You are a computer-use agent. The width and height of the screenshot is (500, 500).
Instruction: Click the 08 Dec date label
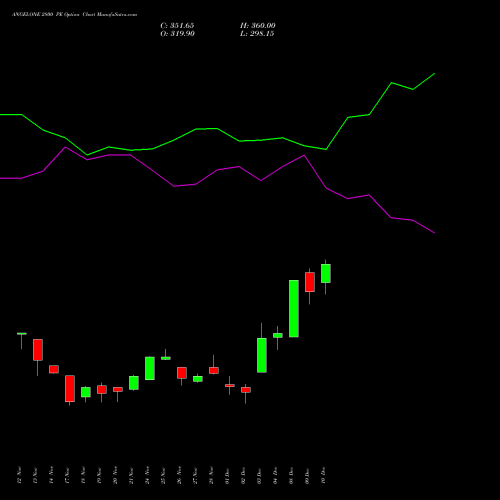tap(291, 475)
